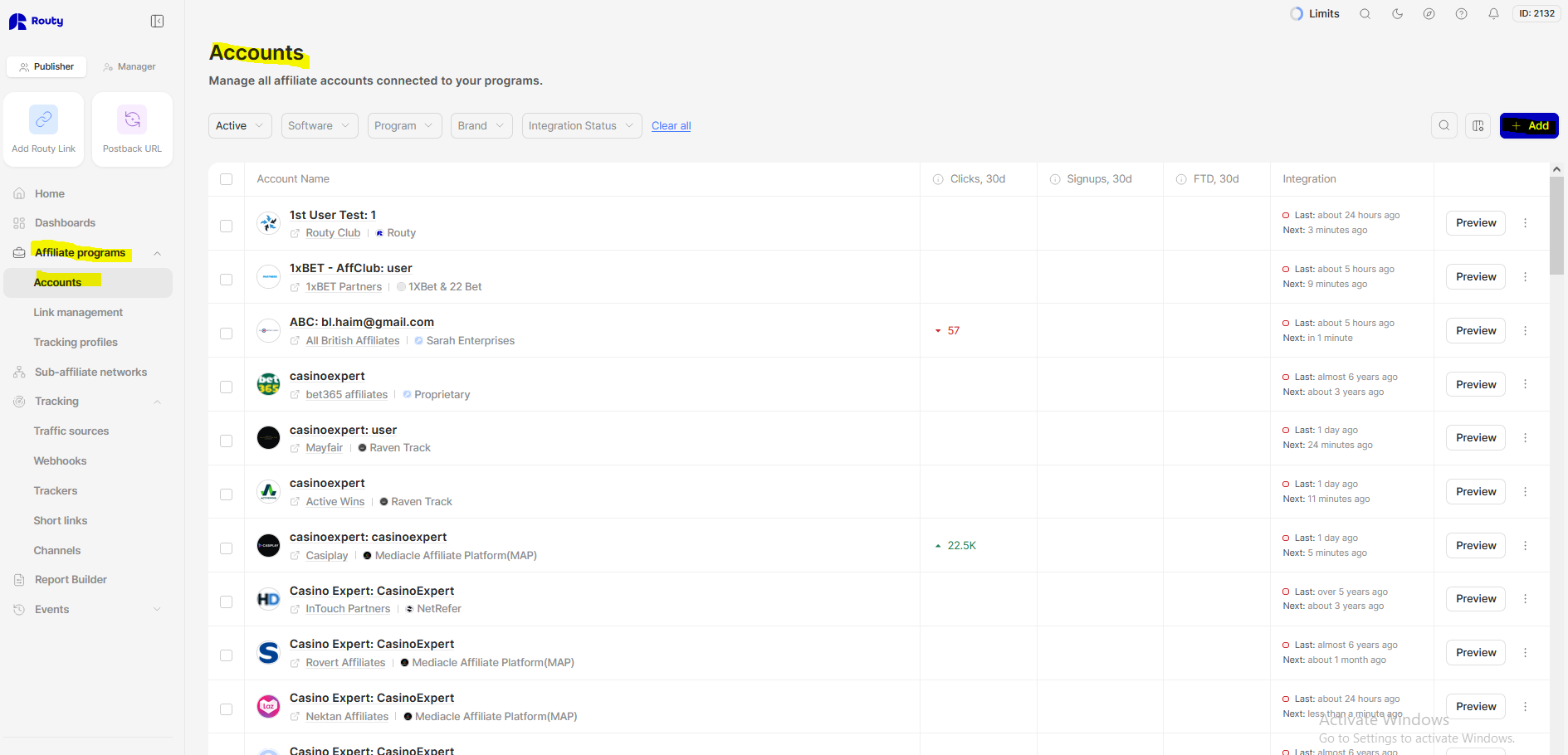Open Link management in sidebar
1568x755 pixels.
pos(78,312)
